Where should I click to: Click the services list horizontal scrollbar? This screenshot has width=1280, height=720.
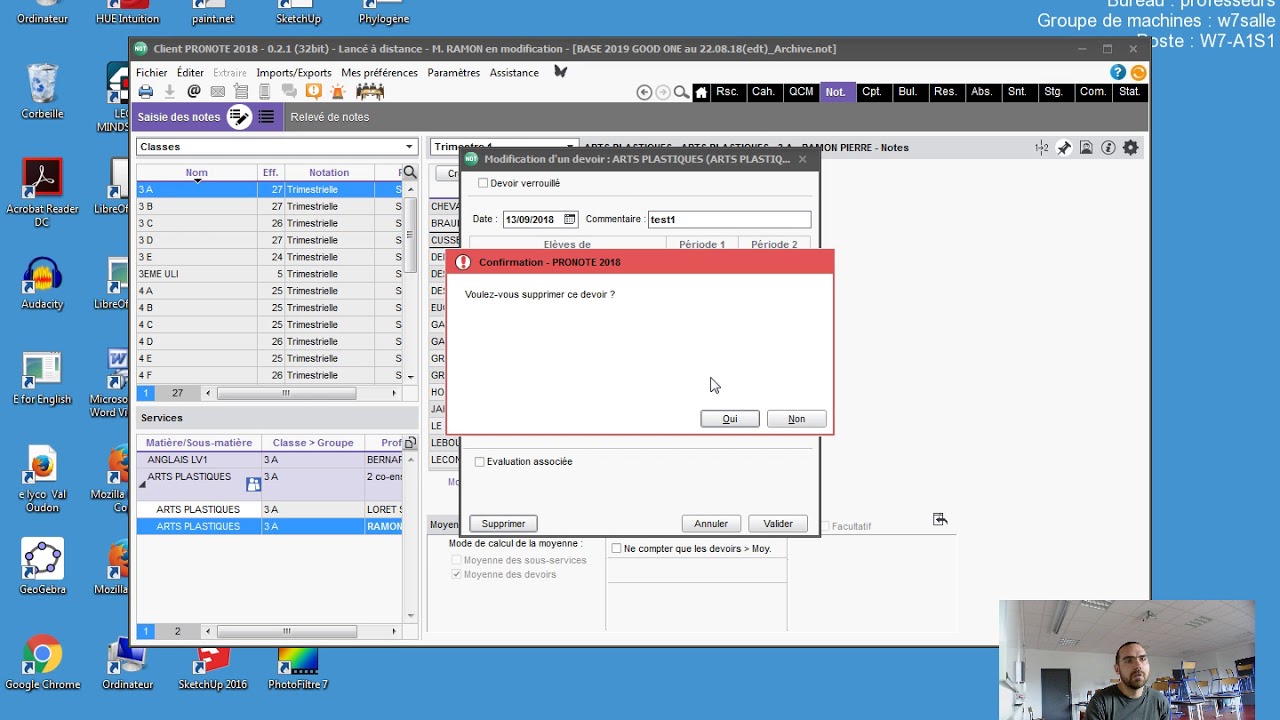[x=286, y=631]
